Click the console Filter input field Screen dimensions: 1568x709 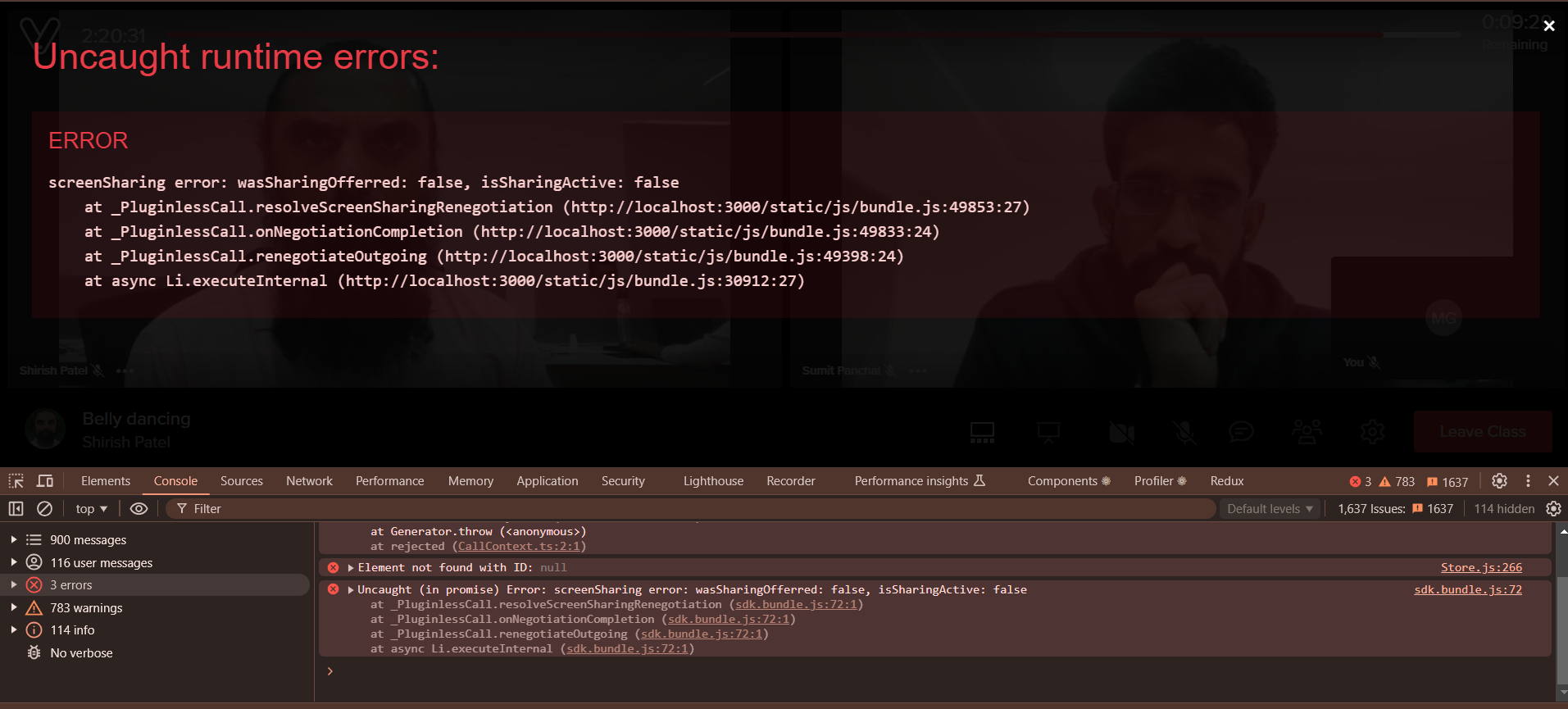691,509
